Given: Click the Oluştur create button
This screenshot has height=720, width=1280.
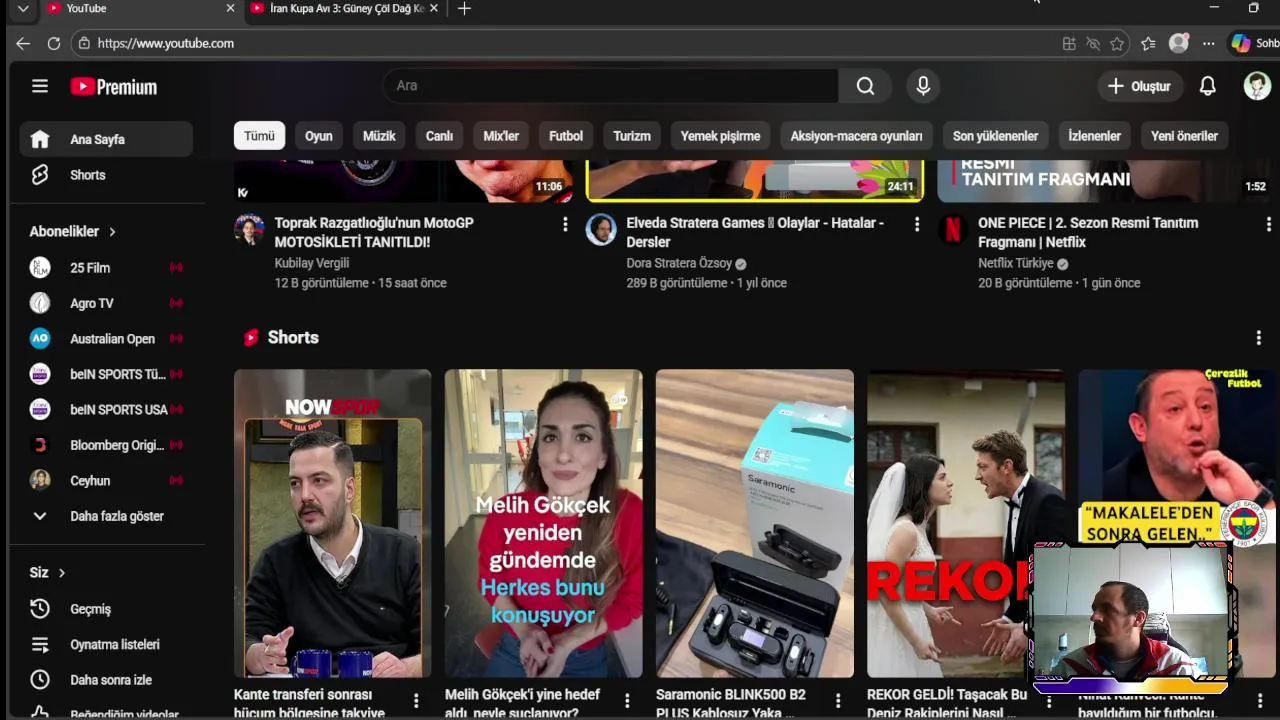Looking at the screenshot, I should coord(1140,86).
